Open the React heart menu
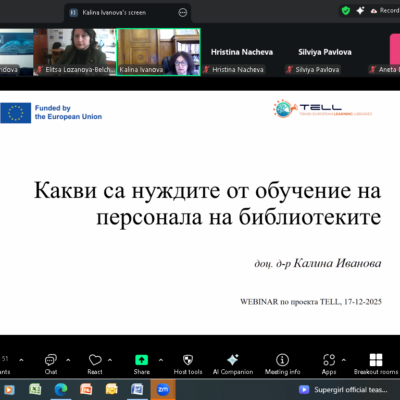 [x=95, y=364]
